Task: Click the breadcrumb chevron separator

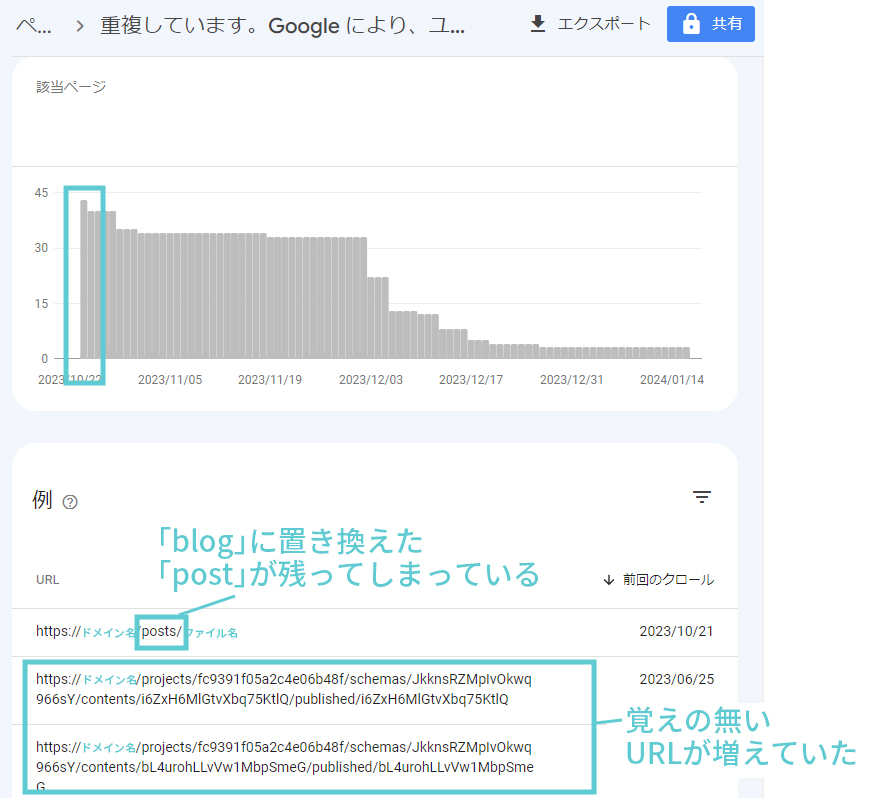Action: coord(79,26)
